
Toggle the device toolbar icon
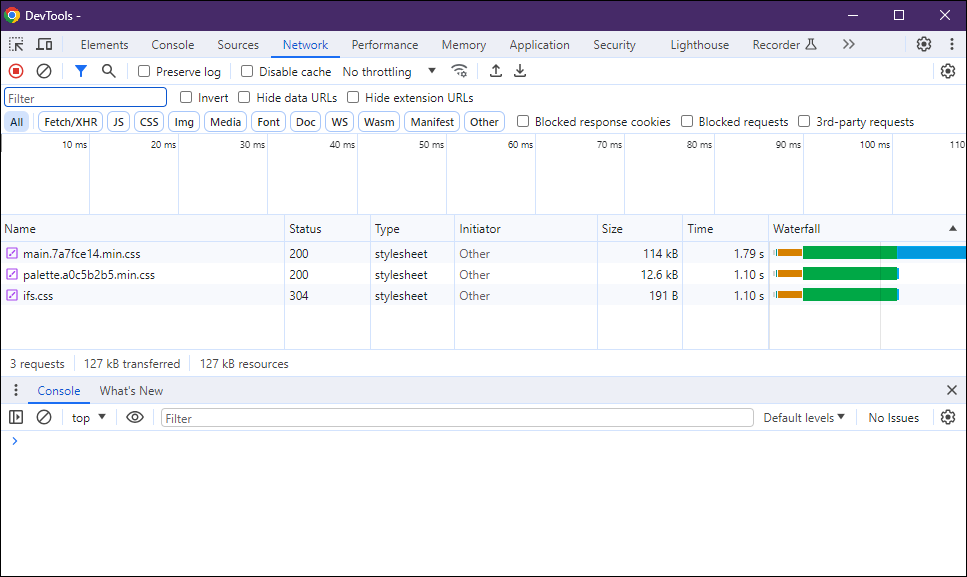point(44,45)
